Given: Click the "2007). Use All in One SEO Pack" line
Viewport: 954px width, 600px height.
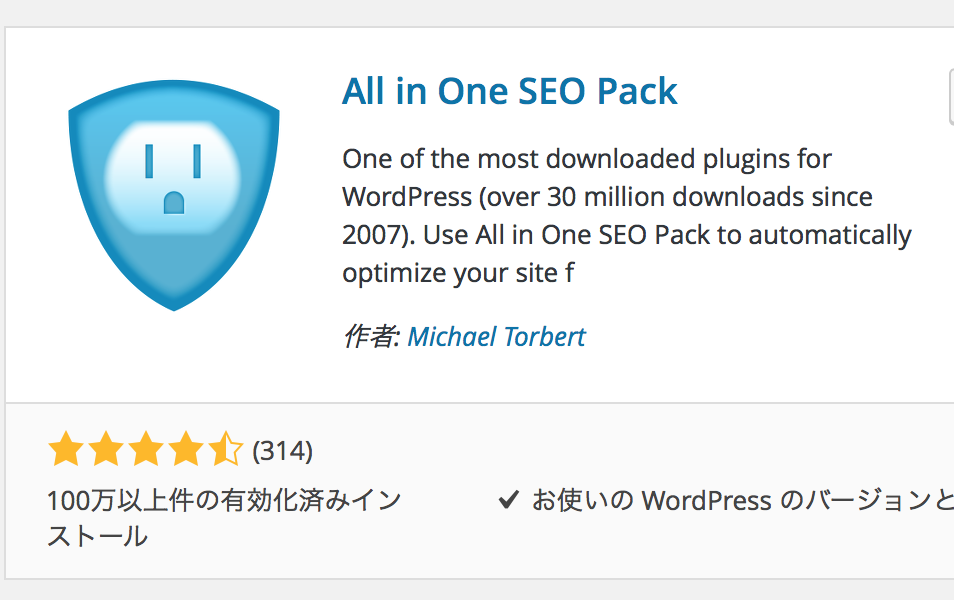Looking at the screenshot, I should click(626, 235).
